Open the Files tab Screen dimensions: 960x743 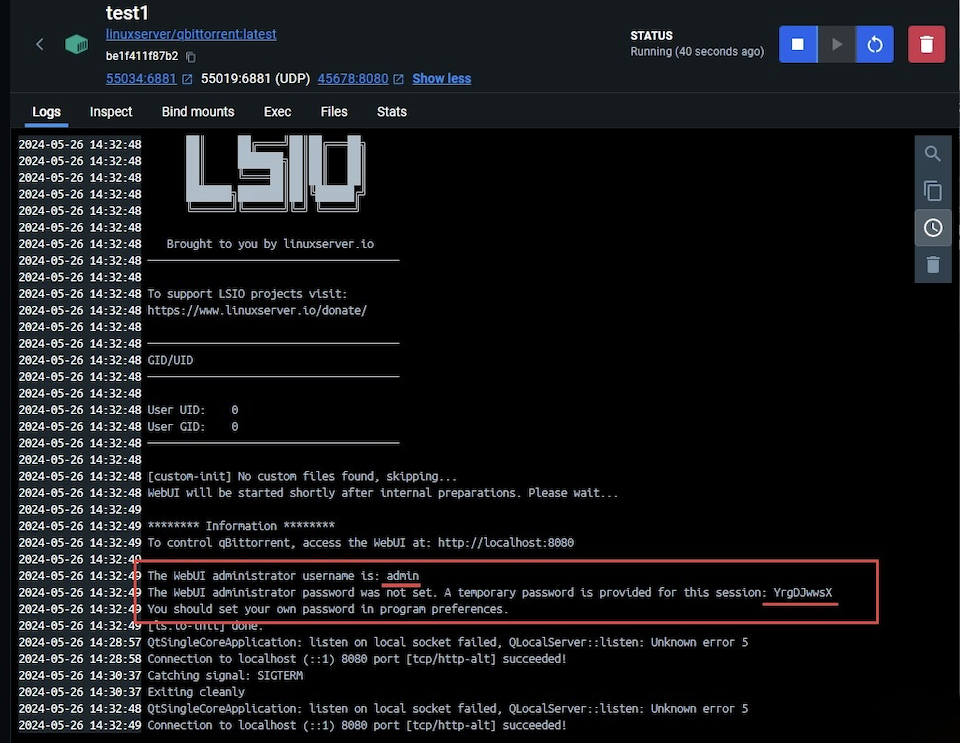pos(334,112)
